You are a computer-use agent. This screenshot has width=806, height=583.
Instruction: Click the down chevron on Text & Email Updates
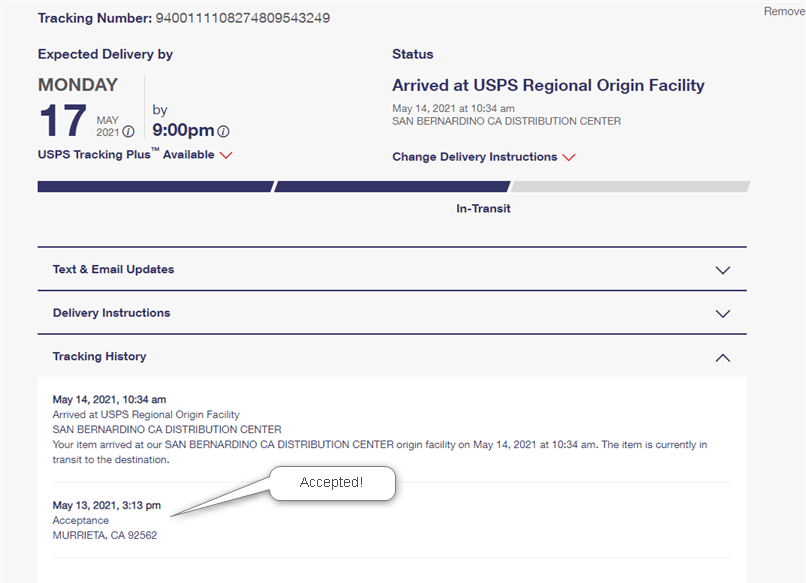(x=723, y=270)
